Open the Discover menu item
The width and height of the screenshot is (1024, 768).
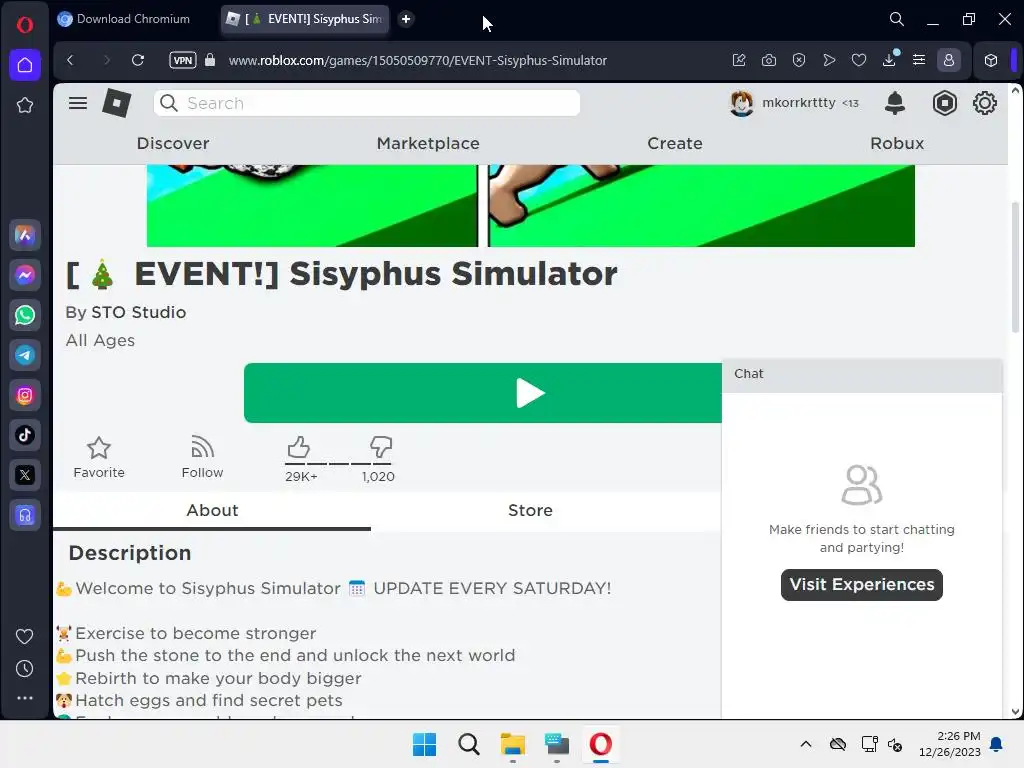[x=173, y=143]
